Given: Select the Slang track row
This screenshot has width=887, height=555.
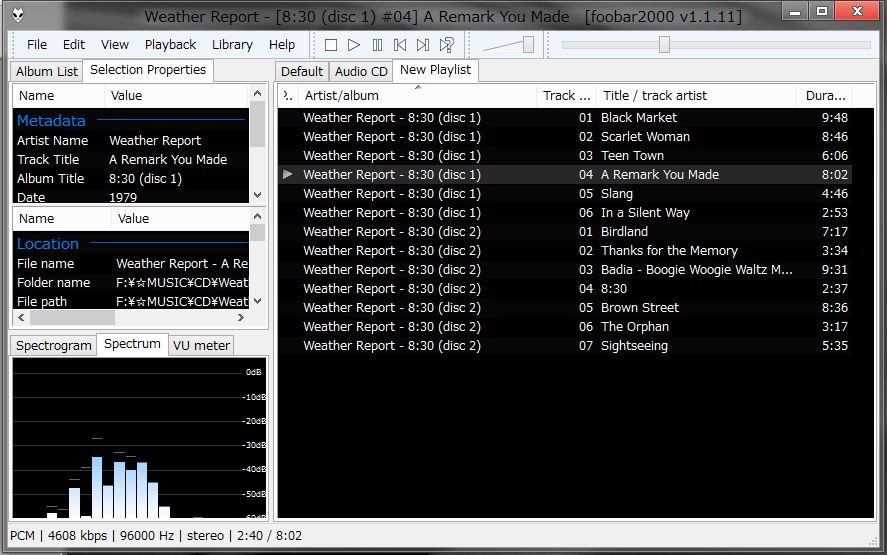Looking at the screenshot, I should (x=565, y=193).
